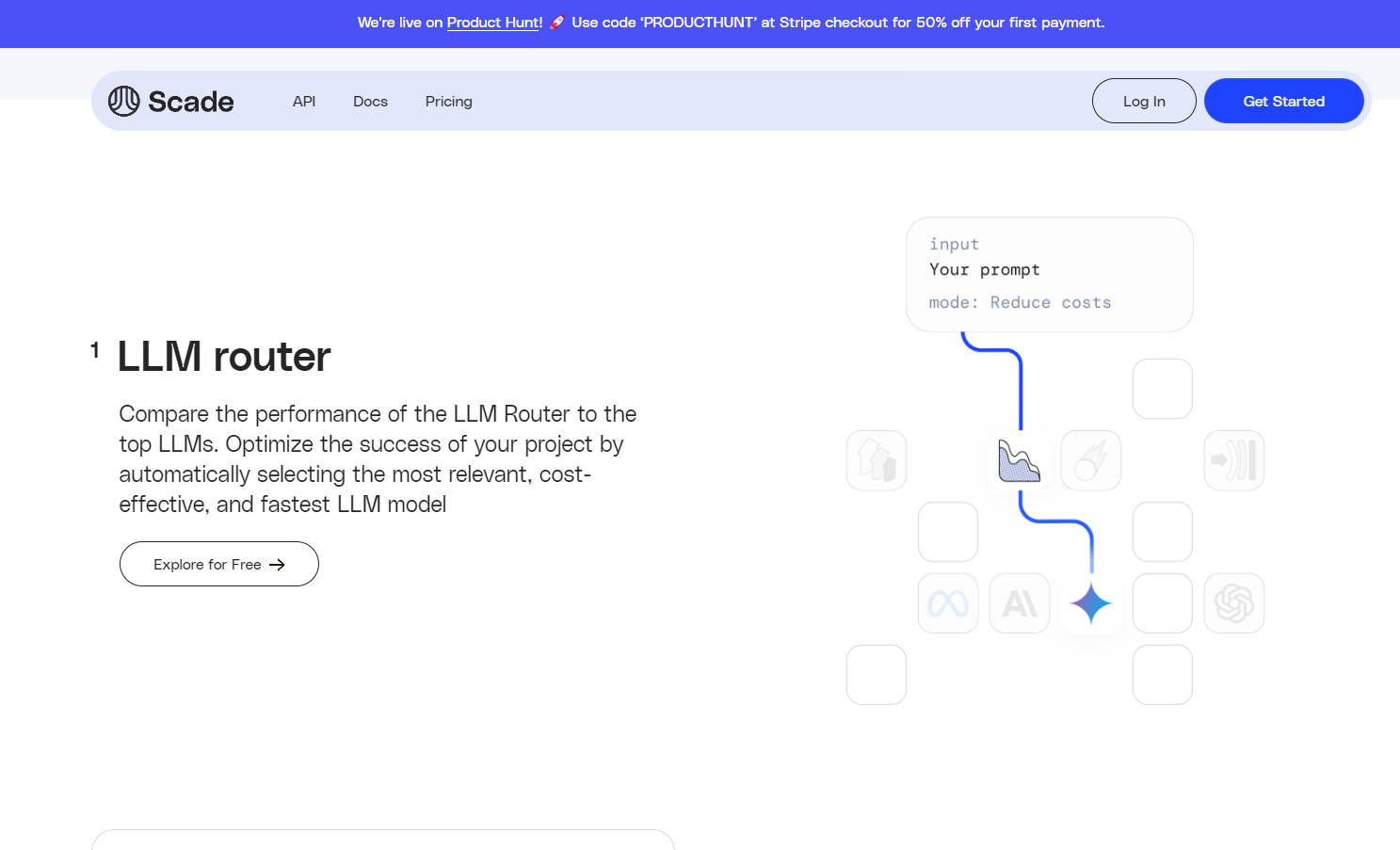Select the 'Reduce costs' mode text

pos(1050,303)
